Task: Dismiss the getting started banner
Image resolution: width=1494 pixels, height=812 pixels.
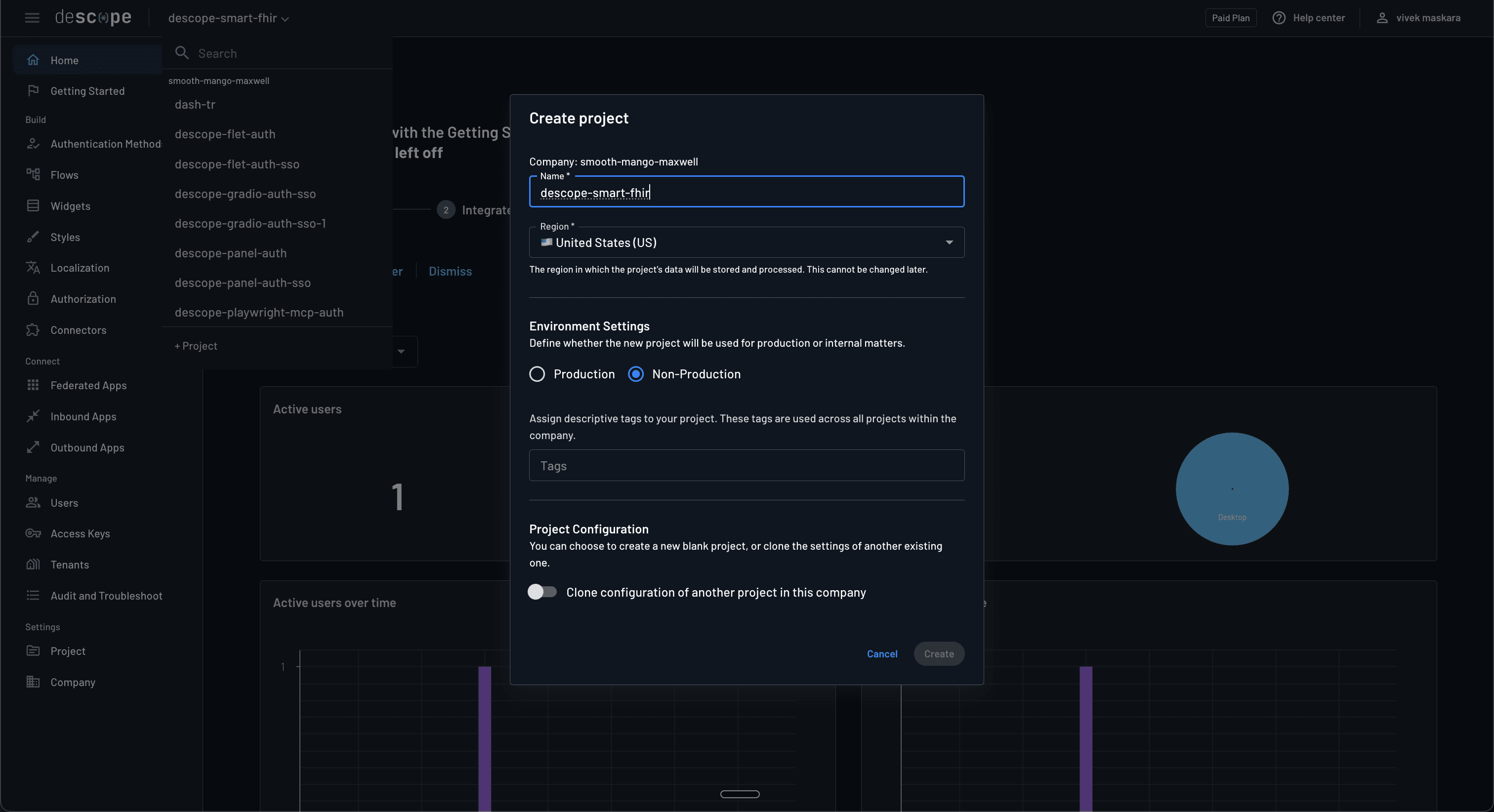Action: (450, 271)
